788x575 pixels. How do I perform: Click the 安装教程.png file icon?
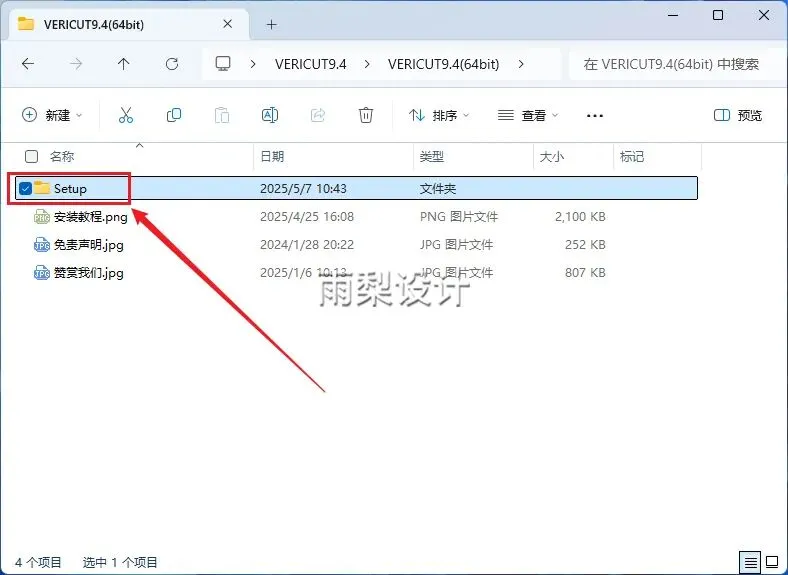coord(42,217)
